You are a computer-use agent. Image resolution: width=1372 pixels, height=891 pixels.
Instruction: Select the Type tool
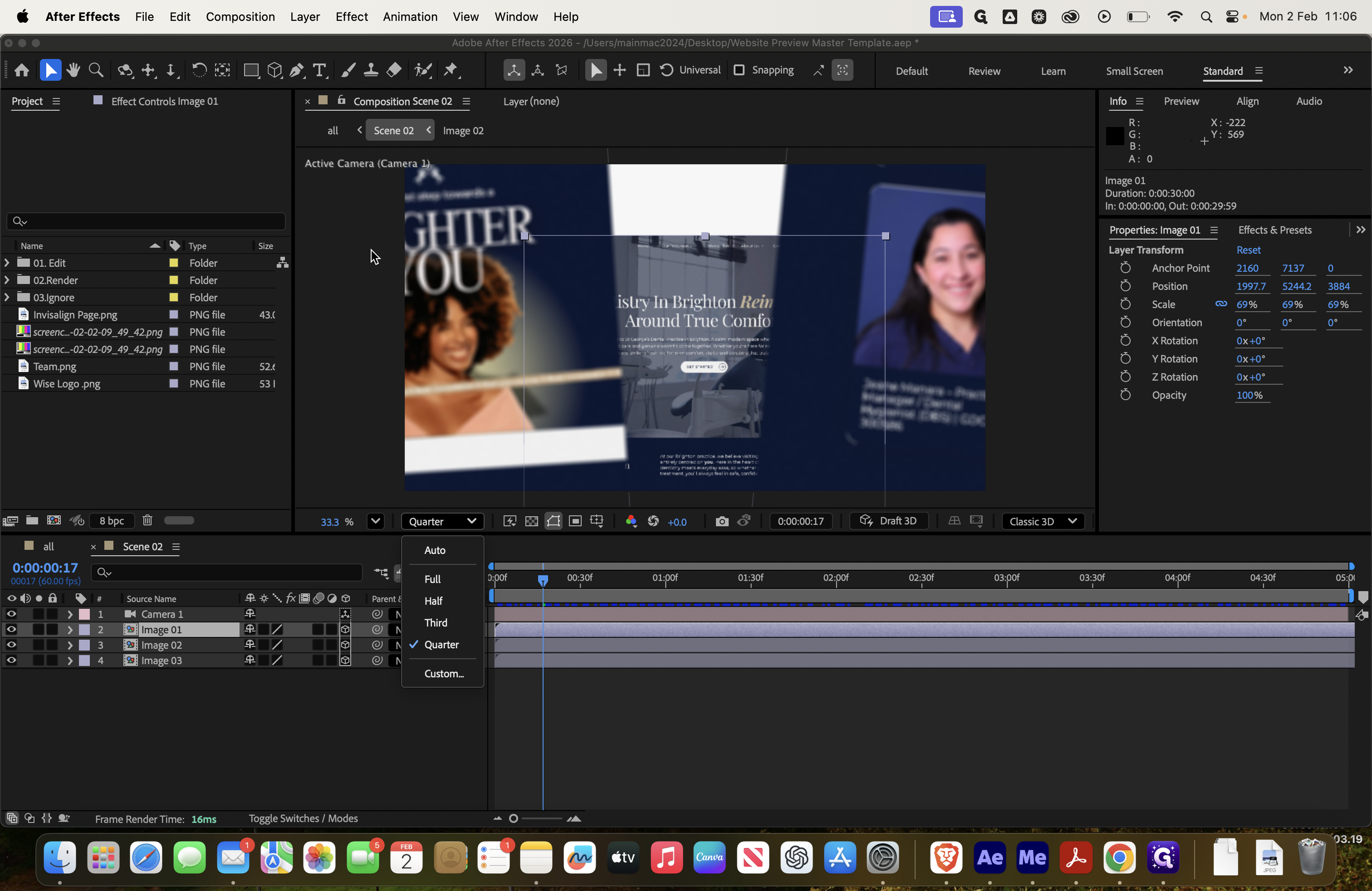tap(319, 70)
